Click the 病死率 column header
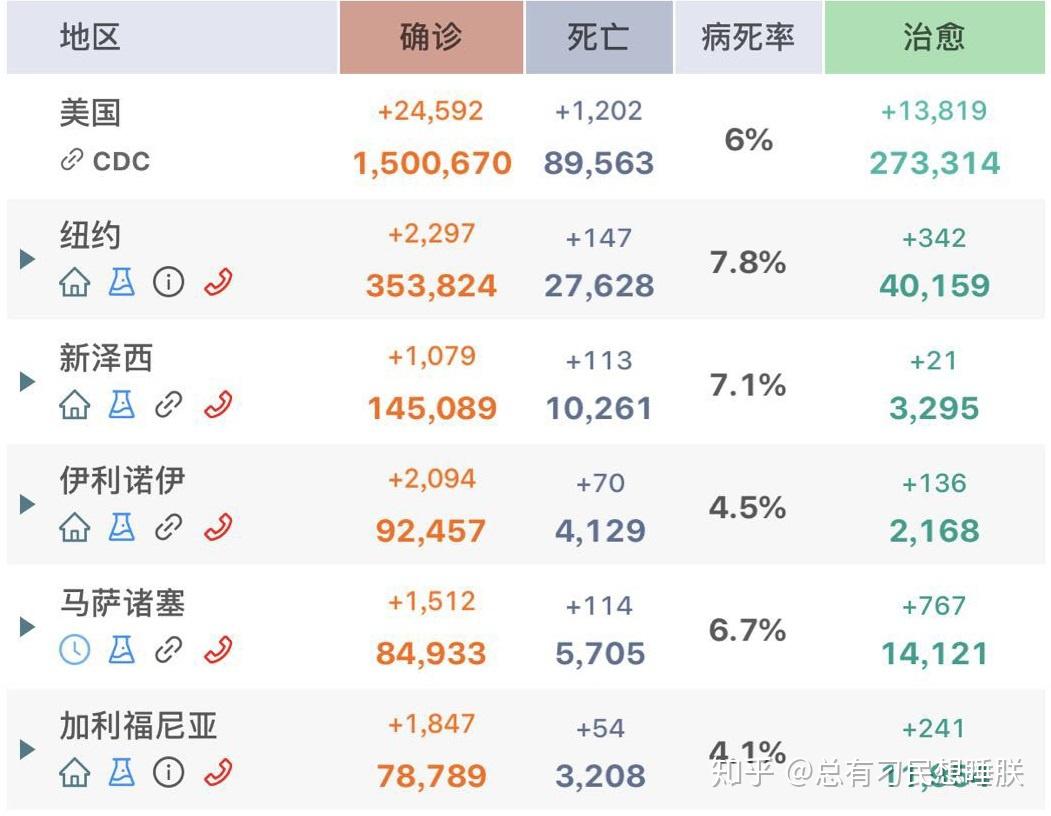The width and height of the screenshot is (1051, 816). coord(748,37)
